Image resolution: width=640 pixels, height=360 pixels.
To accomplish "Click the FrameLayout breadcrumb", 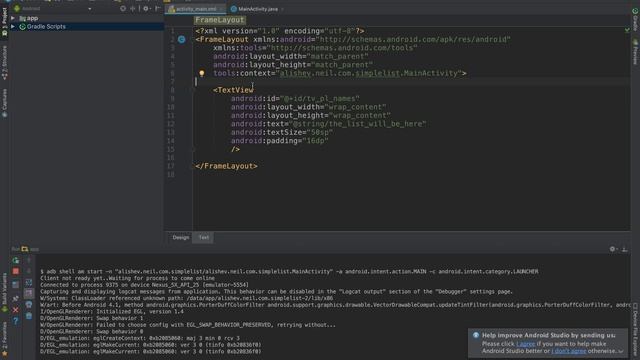I will (x=220, y=20).
